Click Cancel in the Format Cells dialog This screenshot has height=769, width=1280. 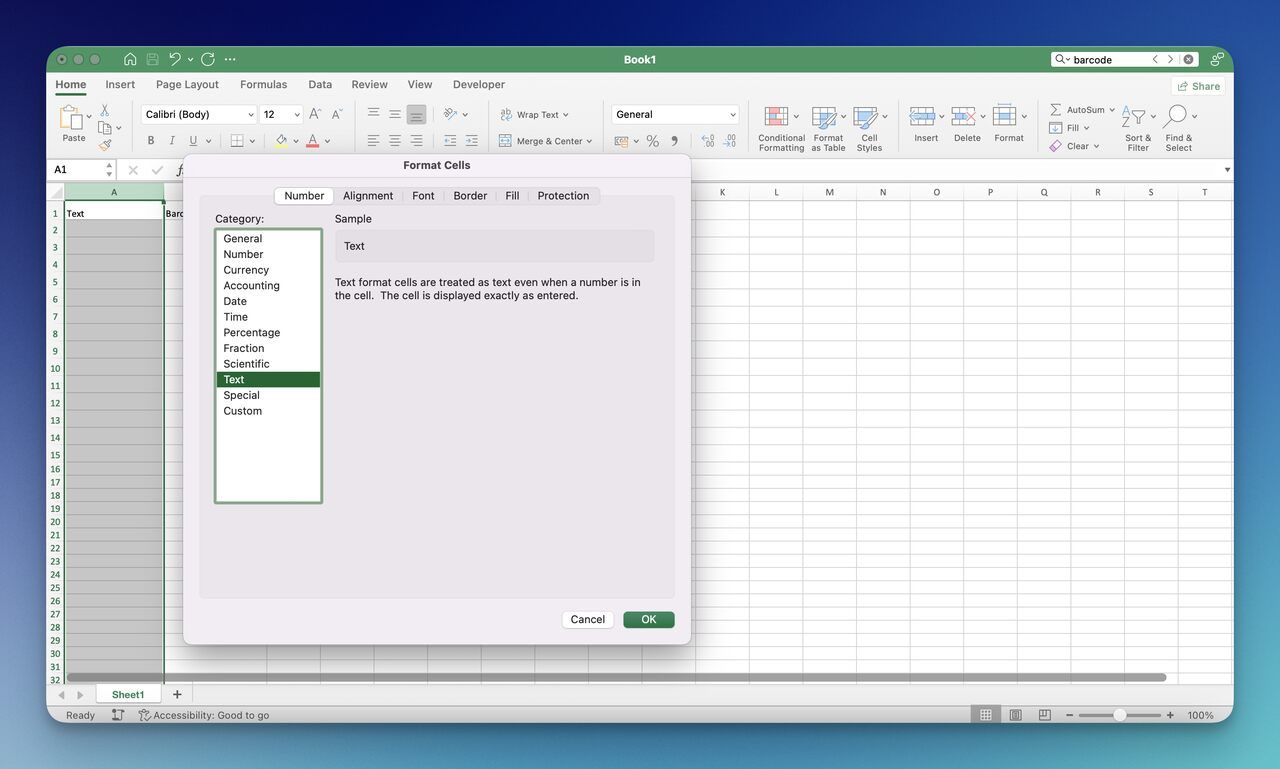pyautogui.click(x=588, y=620)
